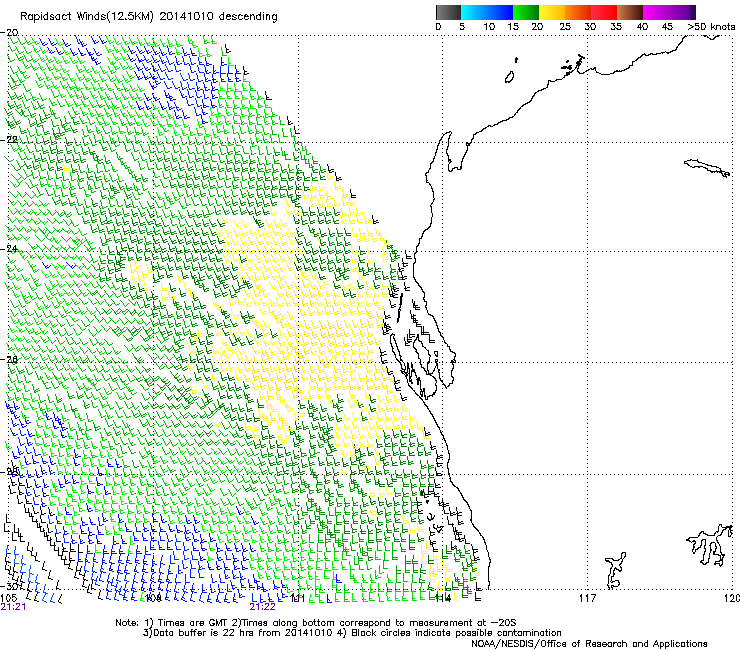740x650 pixels.
Task: Click the '-20' latitude axis label
Action: coord(9,33)
